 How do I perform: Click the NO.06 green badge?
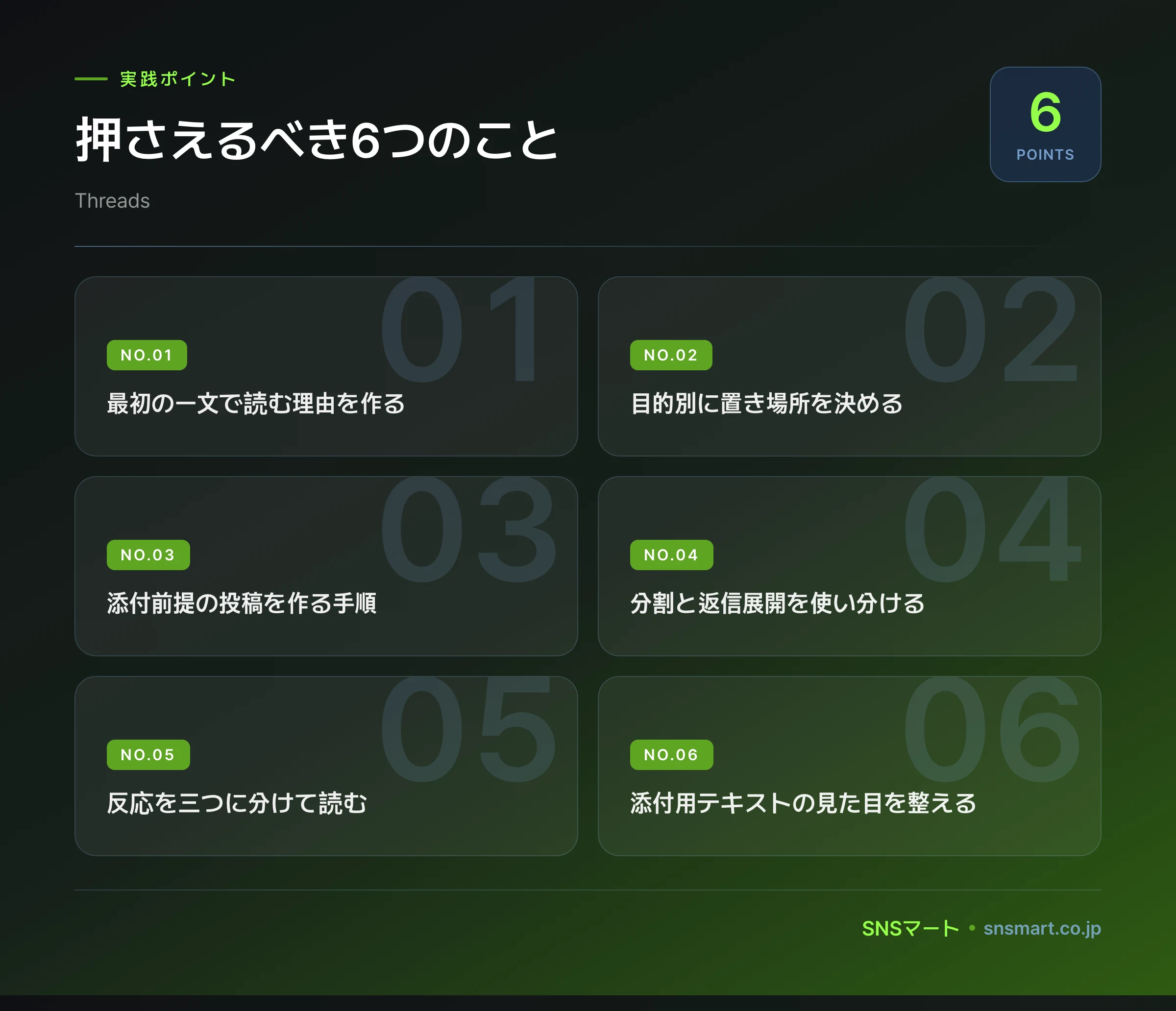coord(671,754)
